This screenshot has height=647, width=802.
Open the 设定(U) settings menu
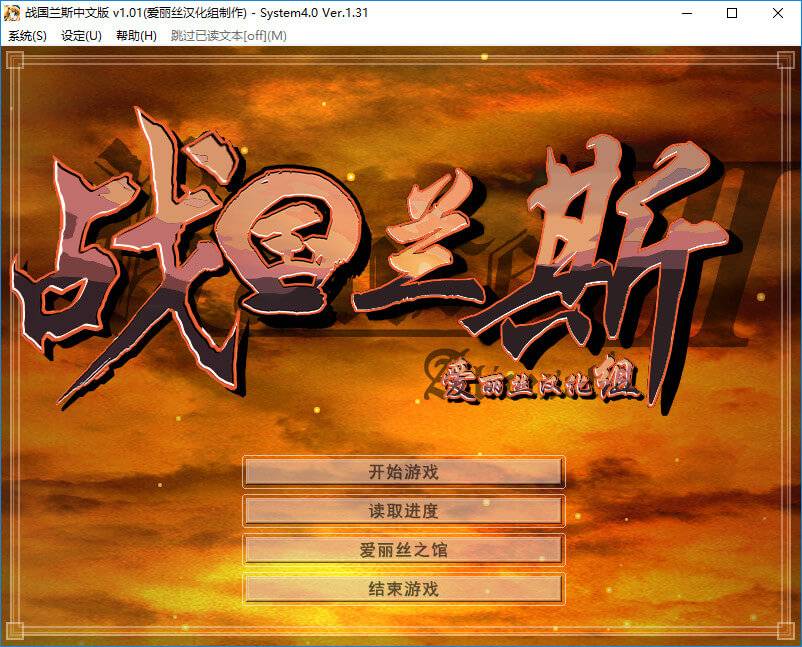point(81,35)
